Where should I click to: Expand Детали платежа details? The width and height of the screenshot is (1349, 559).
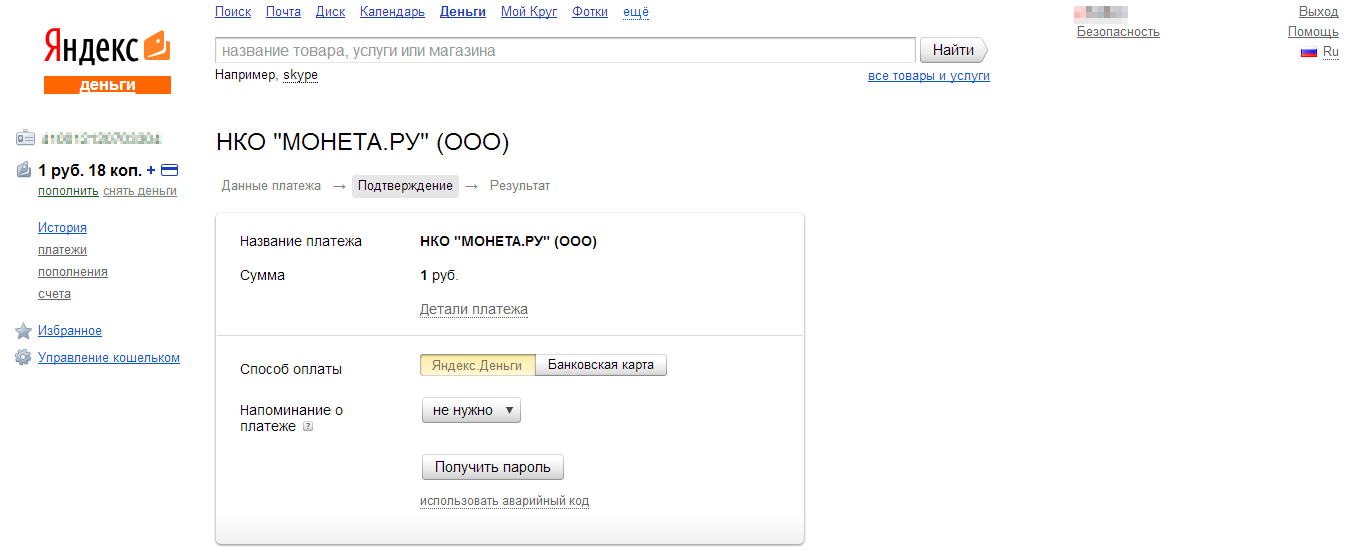tap(474, 309)
